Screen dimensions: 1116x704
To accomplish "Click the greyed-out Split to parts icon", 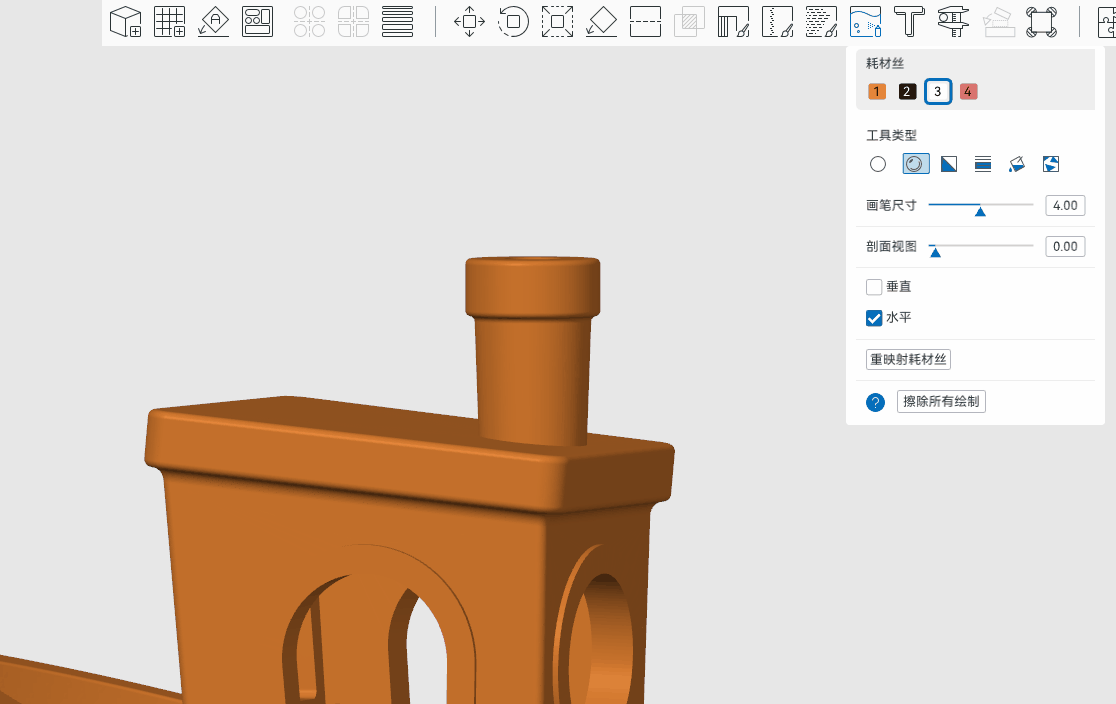I will coord(353,21).
